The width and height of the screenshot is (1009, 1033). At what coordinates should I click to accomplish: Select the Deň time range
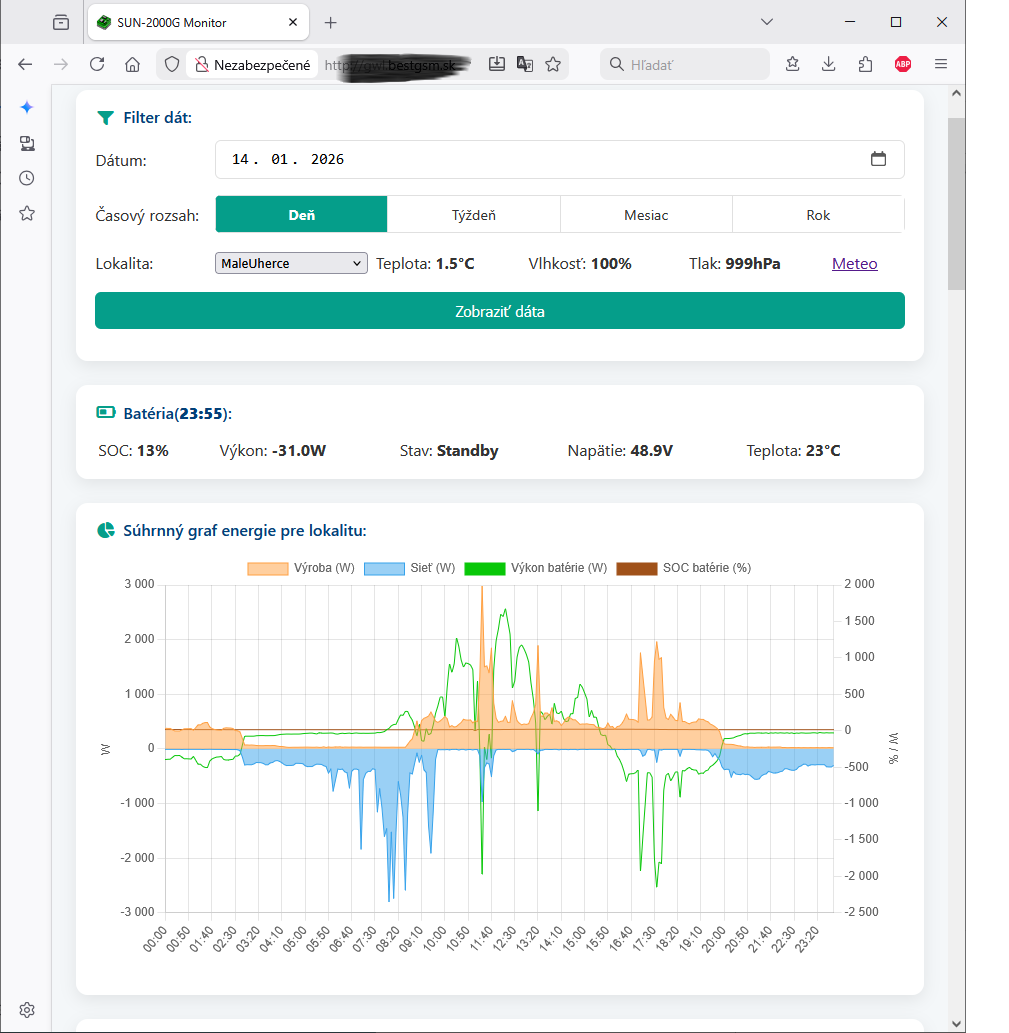(x=302, y=215)
